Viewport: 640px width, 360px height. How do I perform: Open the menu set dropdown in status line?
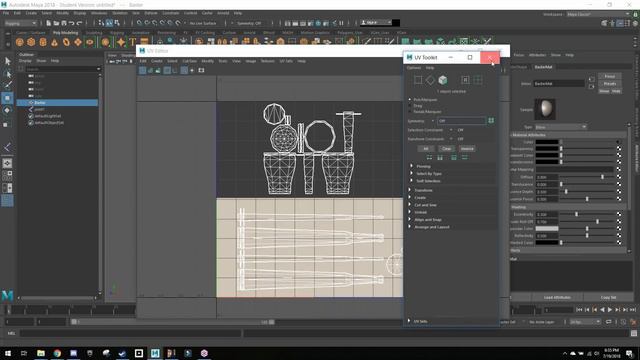(20, 23)
